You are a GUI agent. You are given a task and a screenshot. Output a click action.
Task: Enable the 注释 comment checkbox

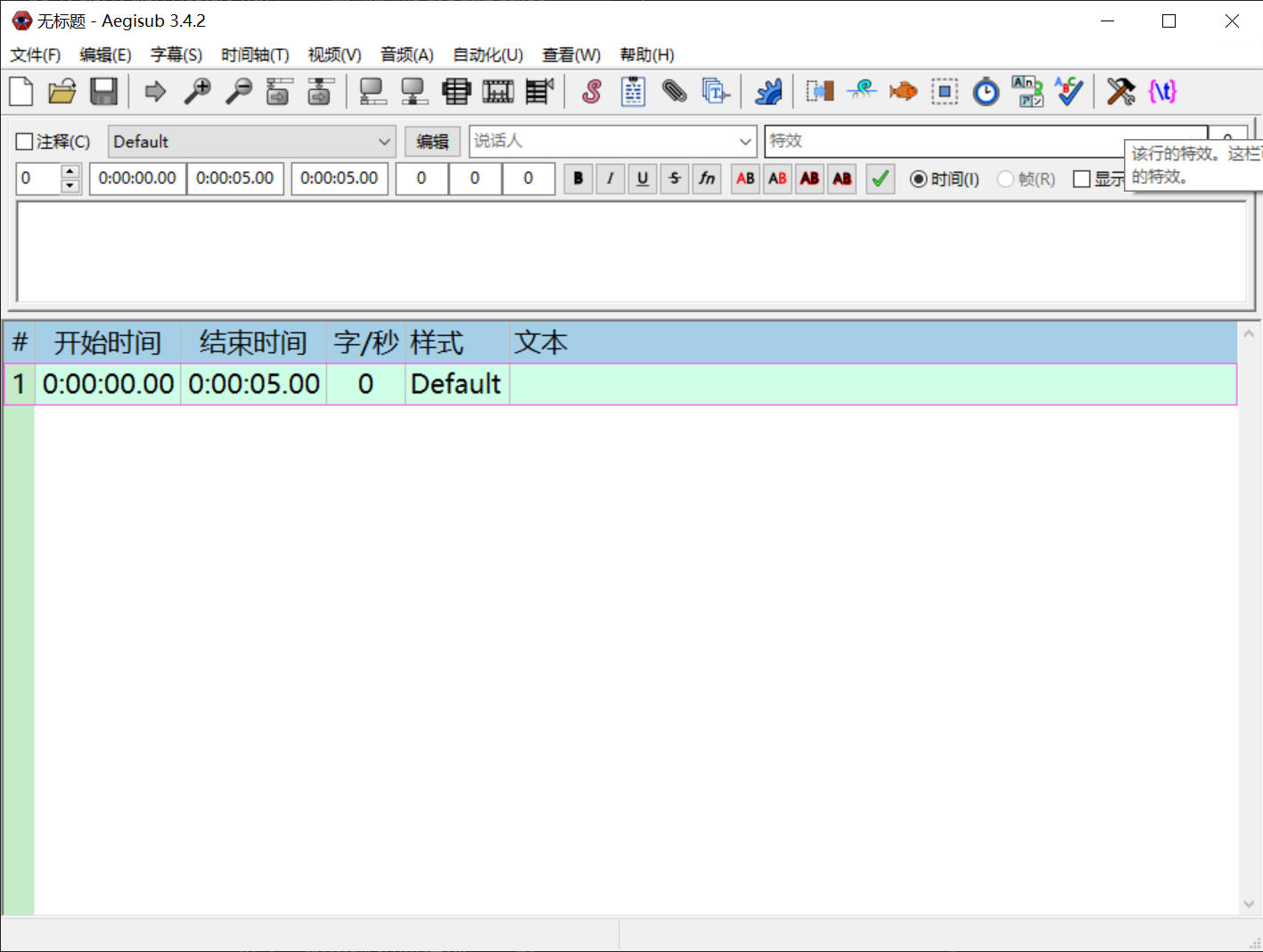(25, 142)
